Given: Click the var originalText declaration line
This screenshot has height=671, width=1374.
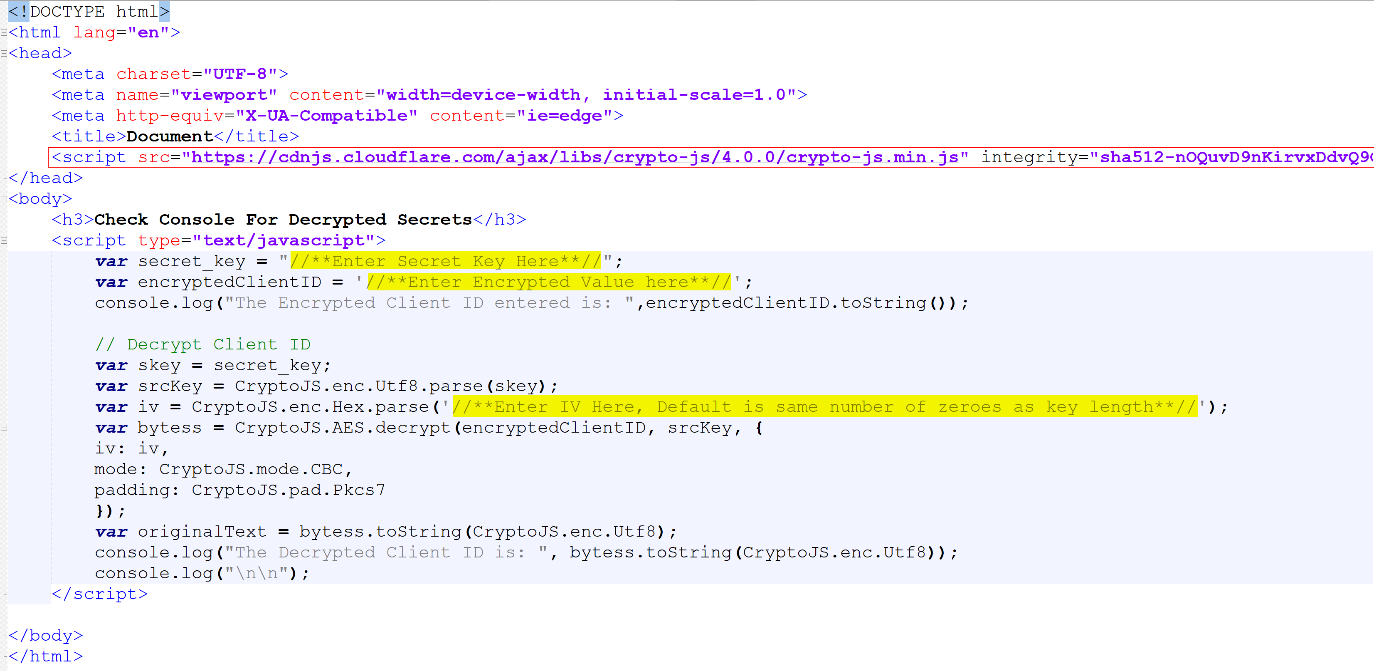Looking at the screenshot, I should pyautogui.click(x=386, y=532).
